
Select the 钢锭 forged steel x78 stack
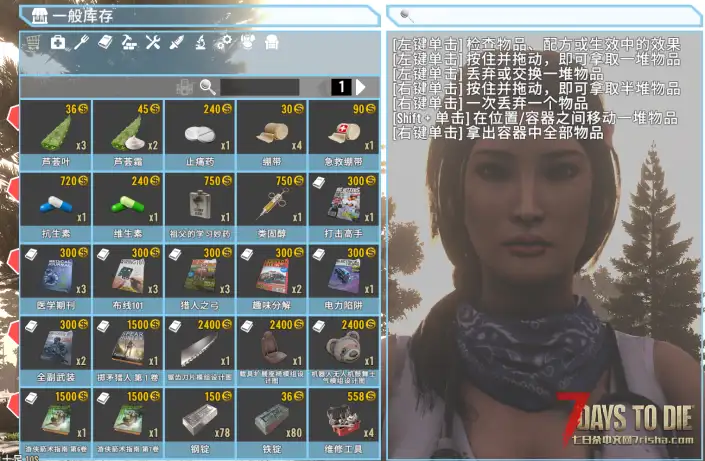click(x=200, y=423)
